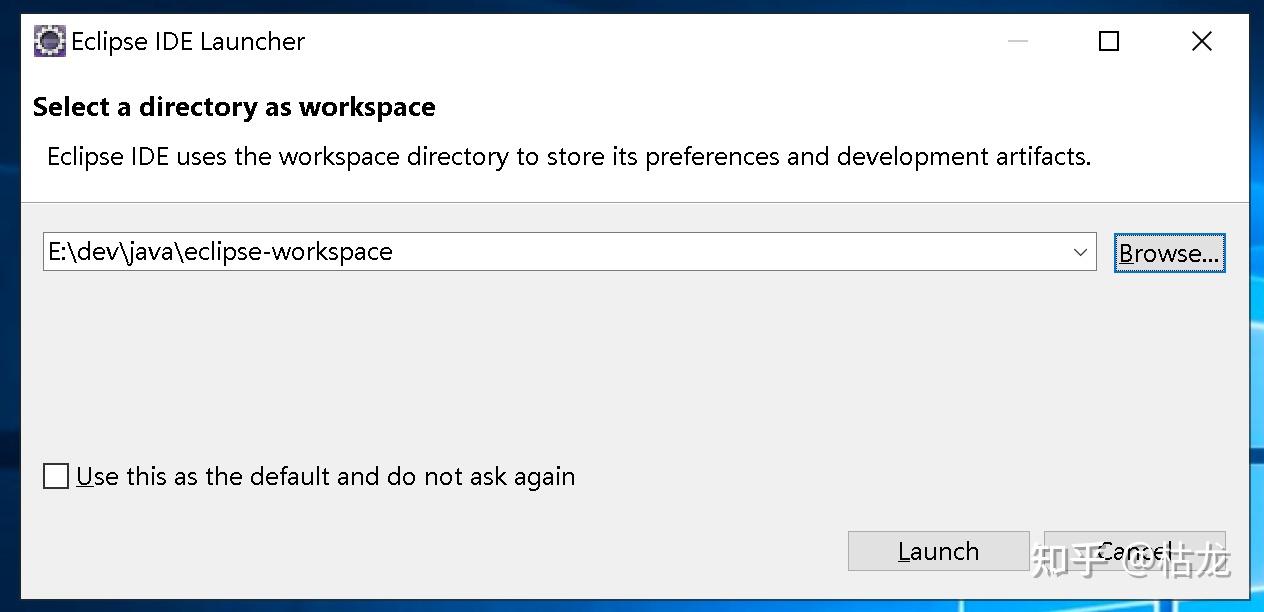Click the 'Eclipse IDE Launcher' title bar text
The image size is (1264, 612).
coord(188,41)
